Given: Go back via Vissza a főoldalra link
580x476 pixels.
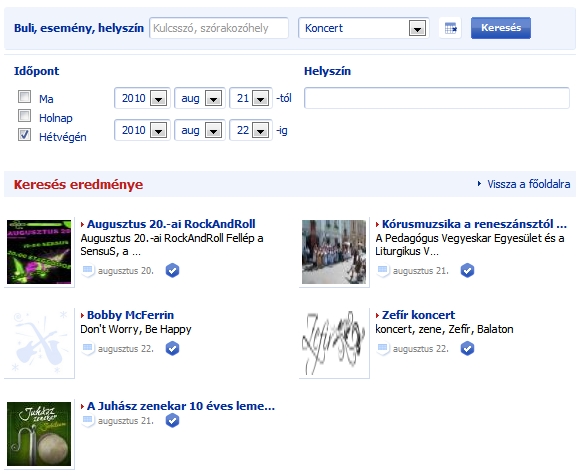Looking at the screenshot, I should tap(529, 184).
